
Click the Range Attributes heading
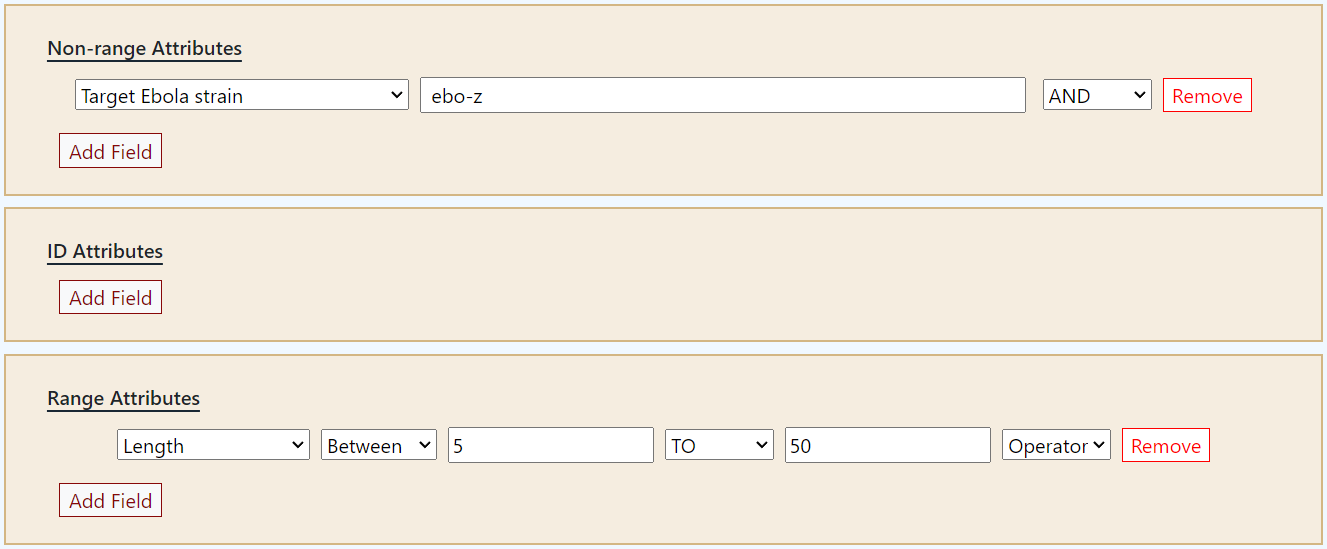click(123, 398)
